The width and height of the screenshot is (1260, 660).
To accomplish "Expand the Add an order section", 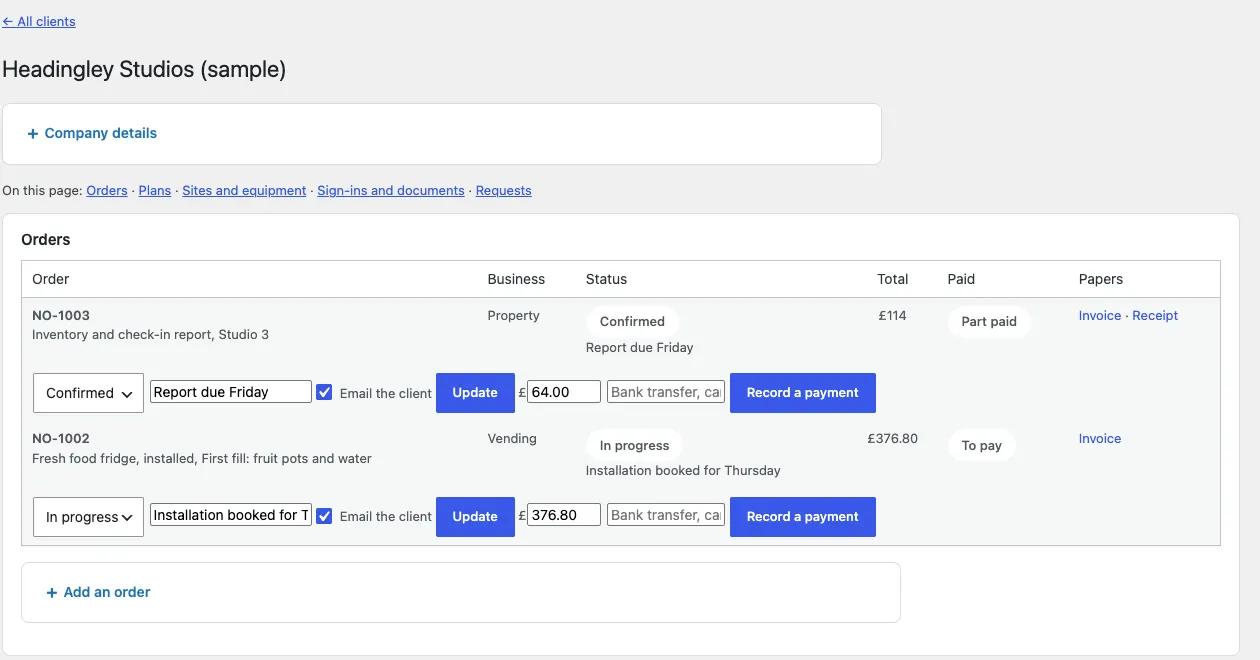I will (x=98, y=592).
